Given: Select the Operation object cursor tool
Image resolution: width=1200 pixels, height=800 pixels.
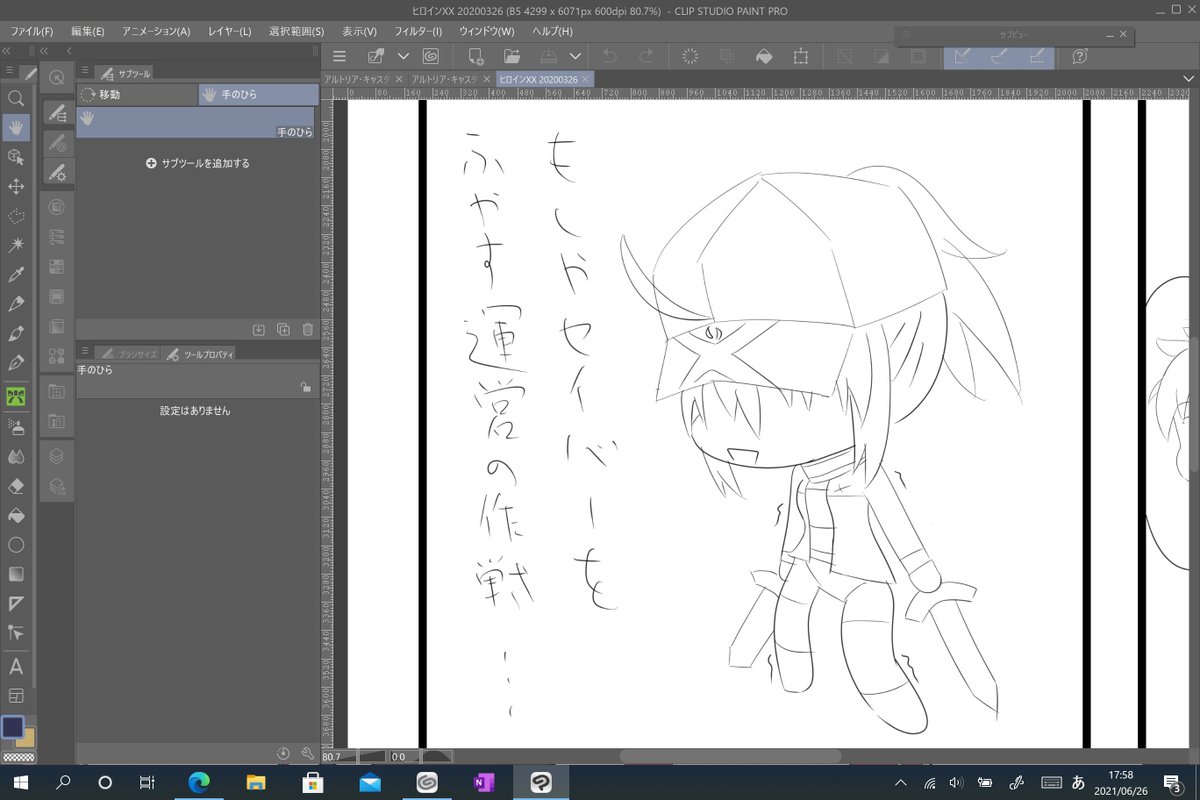Looking at the screenshot, I should (16, 157).
